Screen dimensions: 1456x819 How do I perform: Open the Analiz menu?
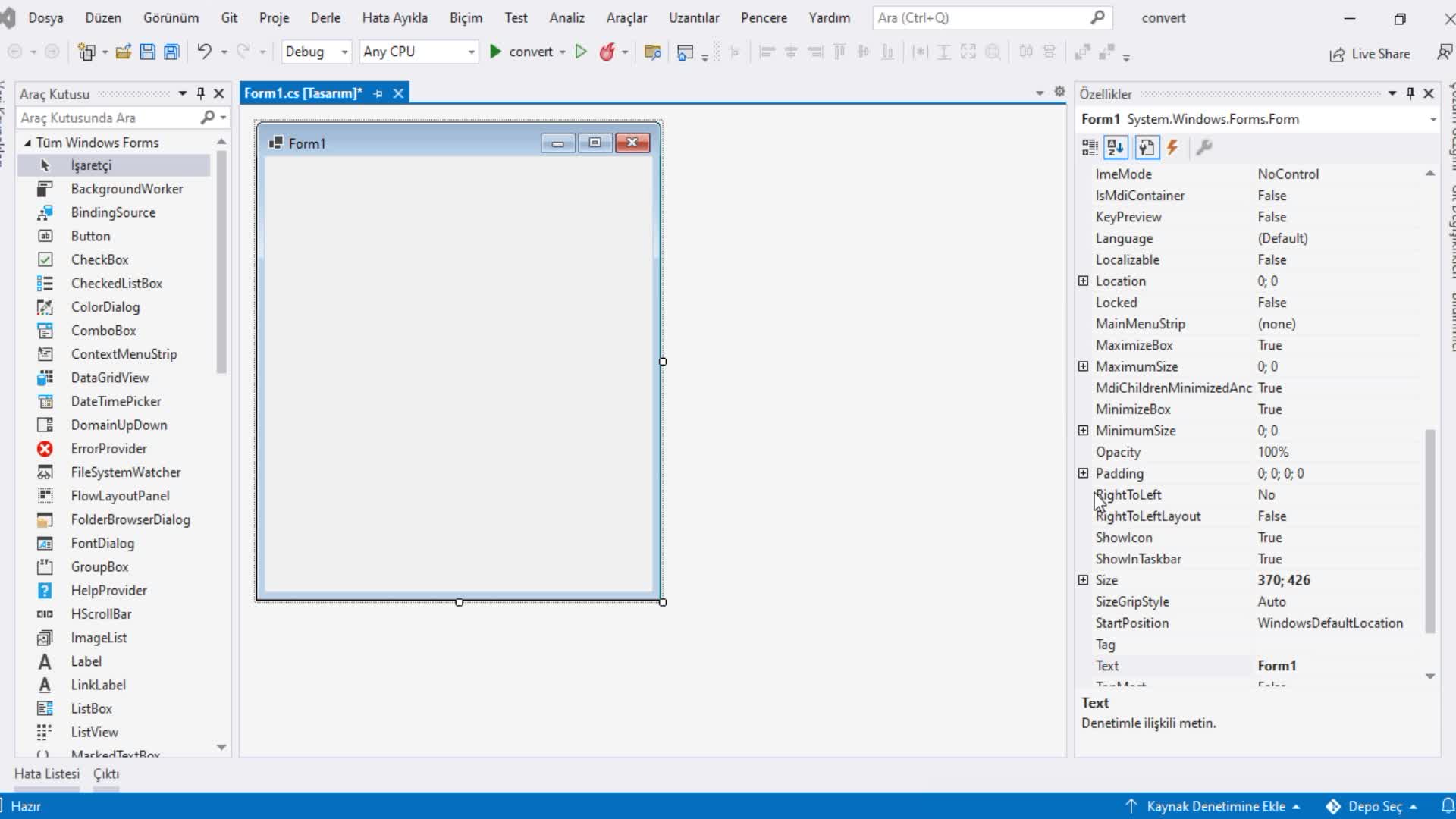coord(567,17)
